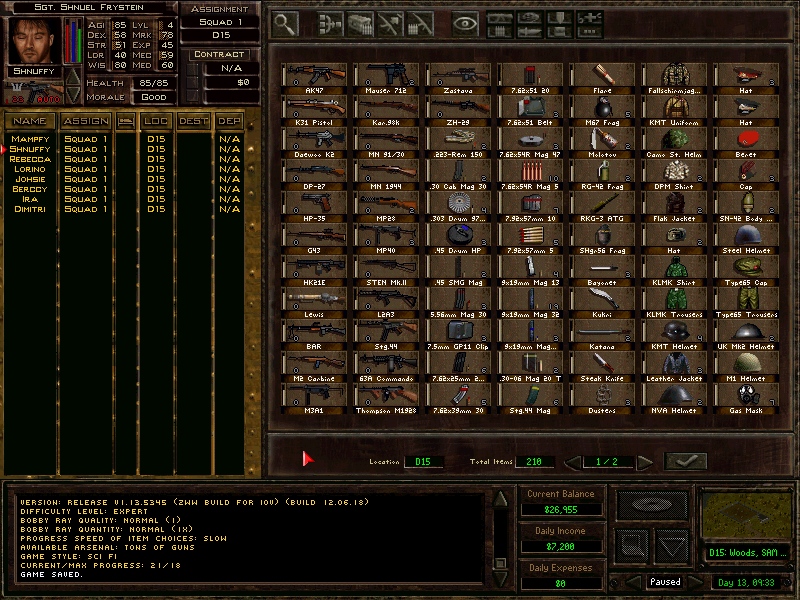Switch to previous merc with up arrow

tap(73, 77)
